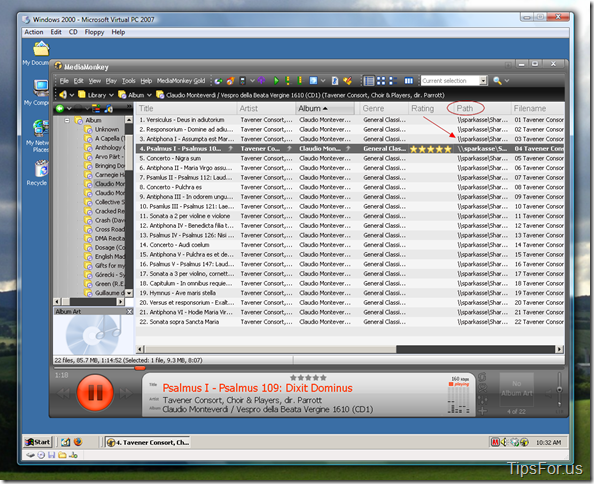Image resolution: width=594 pixels, height=484 pixels.
Task: Open the MediaMonkey Gold menu
Action: click(x=181, y=81)
